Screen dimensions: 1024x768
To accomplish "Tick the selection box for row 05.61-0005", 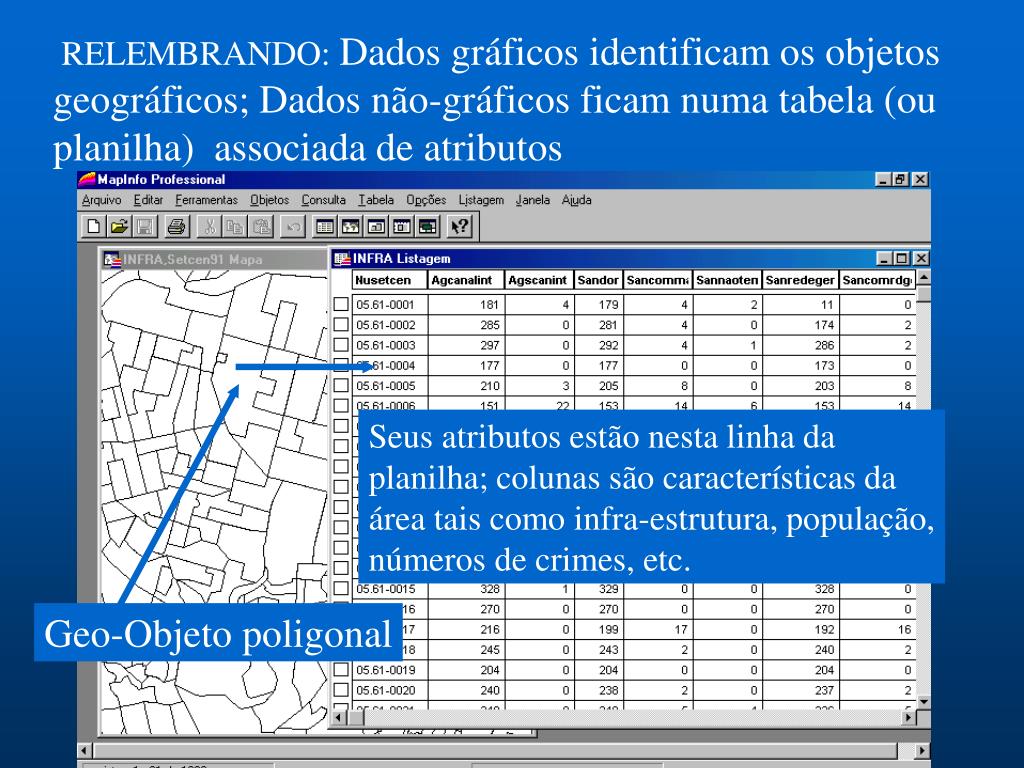I will (341, 385).
